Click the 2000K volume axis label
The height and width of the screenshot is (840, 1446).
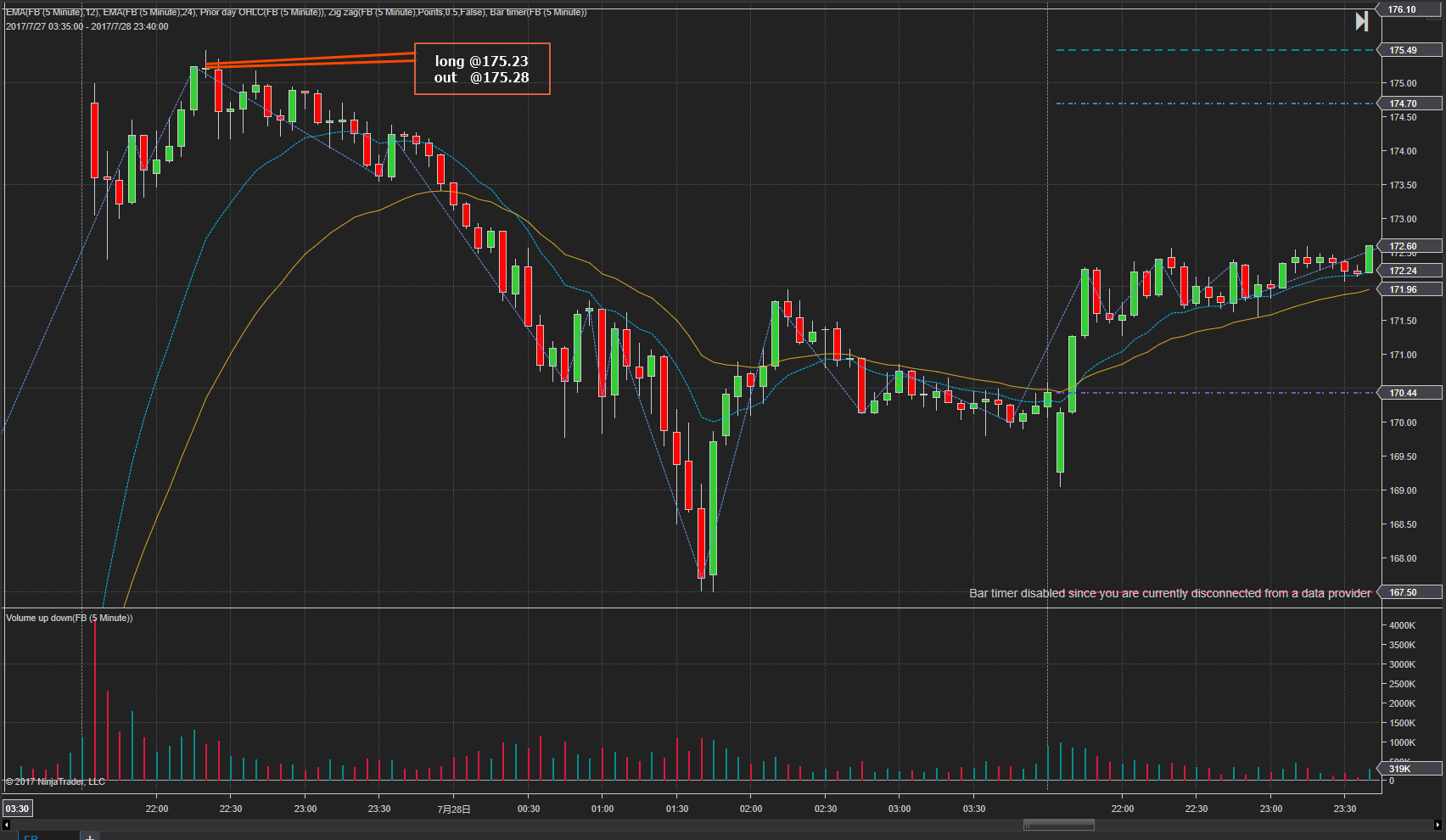tap(1402, 703)
